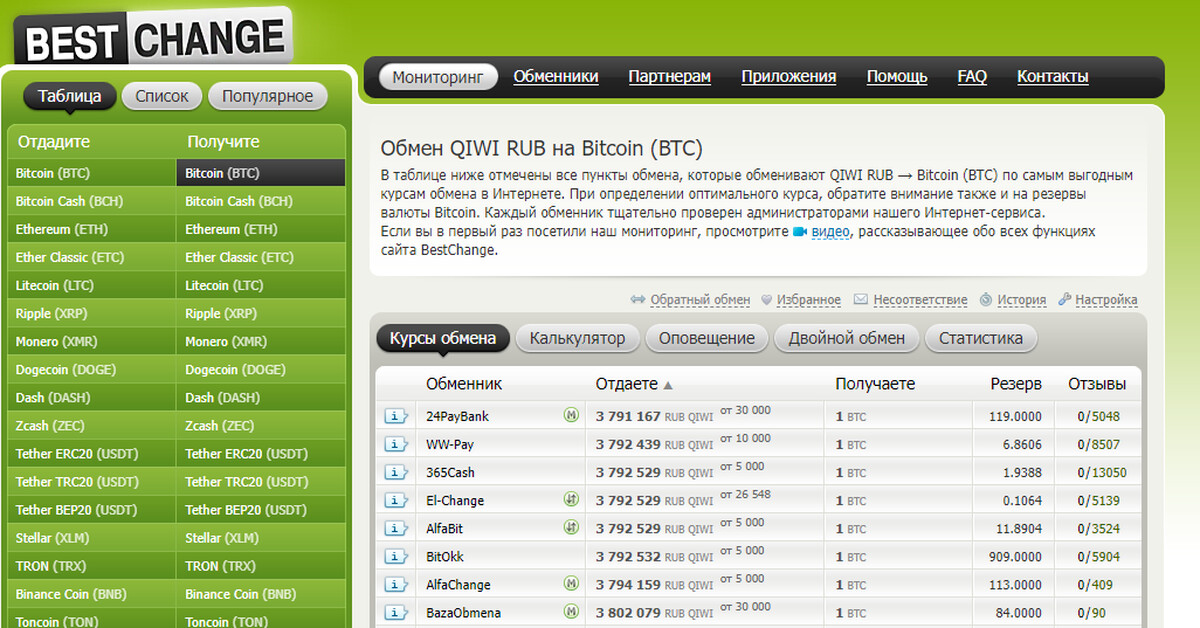Image resolution: width=1200 pixels, height=628 pixels.
Task: Open the Двойной обмен tab
Action: (x=847, y=338)
